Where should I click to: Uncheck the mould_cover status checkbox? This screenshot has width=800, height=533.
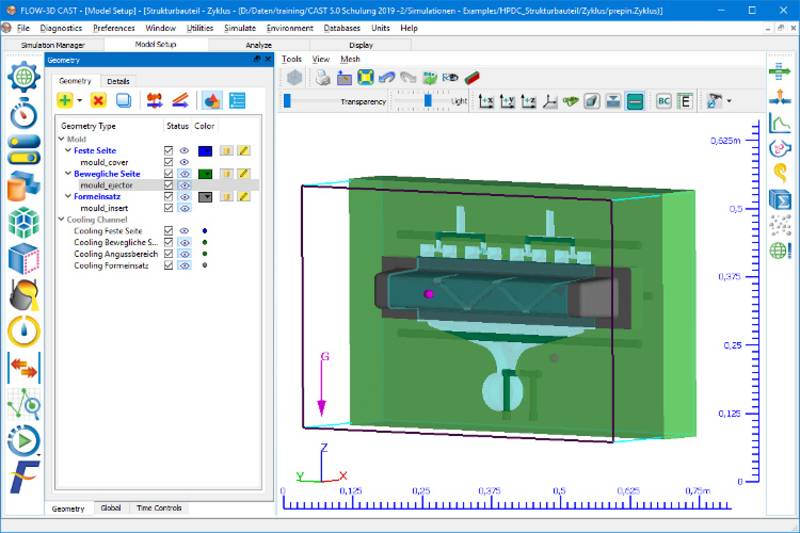(x=169, y=162)
